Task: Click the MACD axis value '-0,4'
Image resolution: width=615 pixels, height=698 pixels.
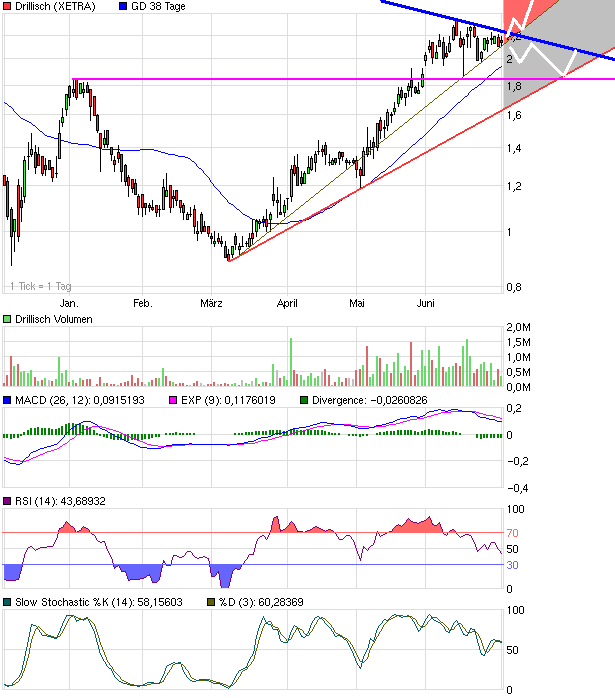Action: tap(518, 488)
